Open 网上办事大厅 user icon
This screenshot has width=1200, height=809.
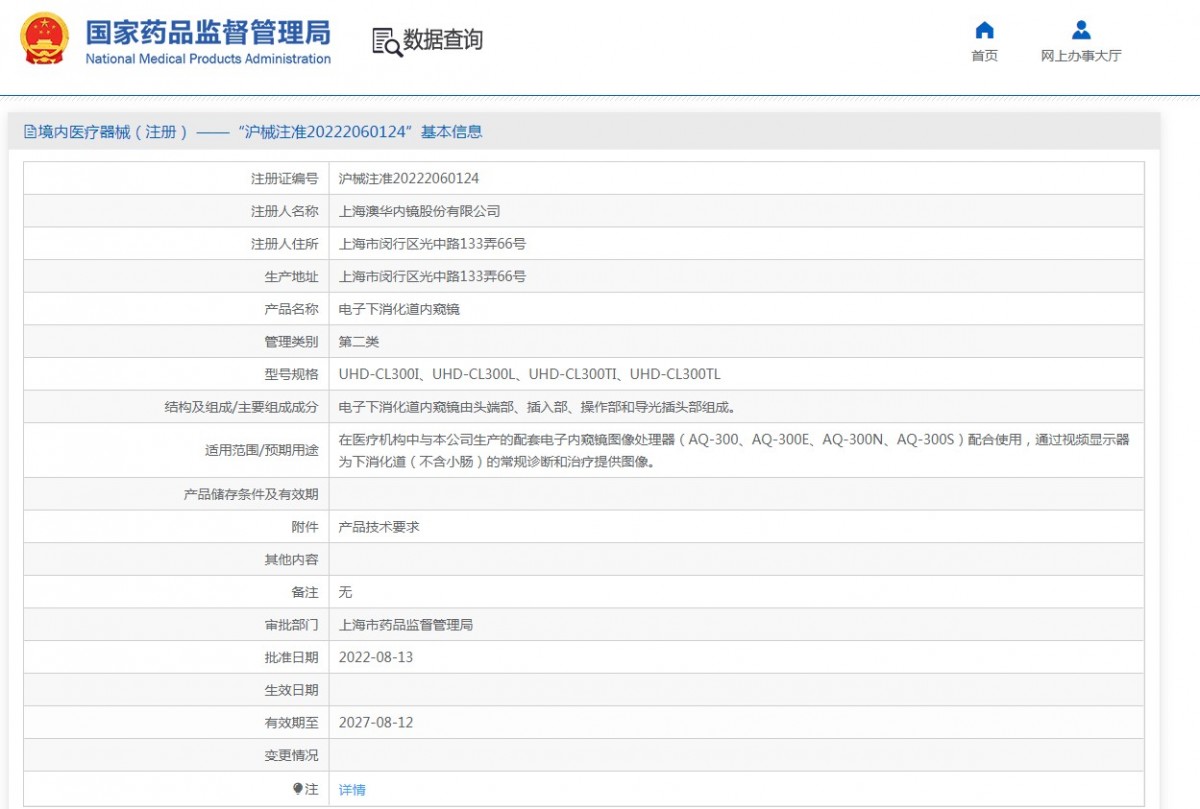pyautogui.click(x=1081, y=29)
